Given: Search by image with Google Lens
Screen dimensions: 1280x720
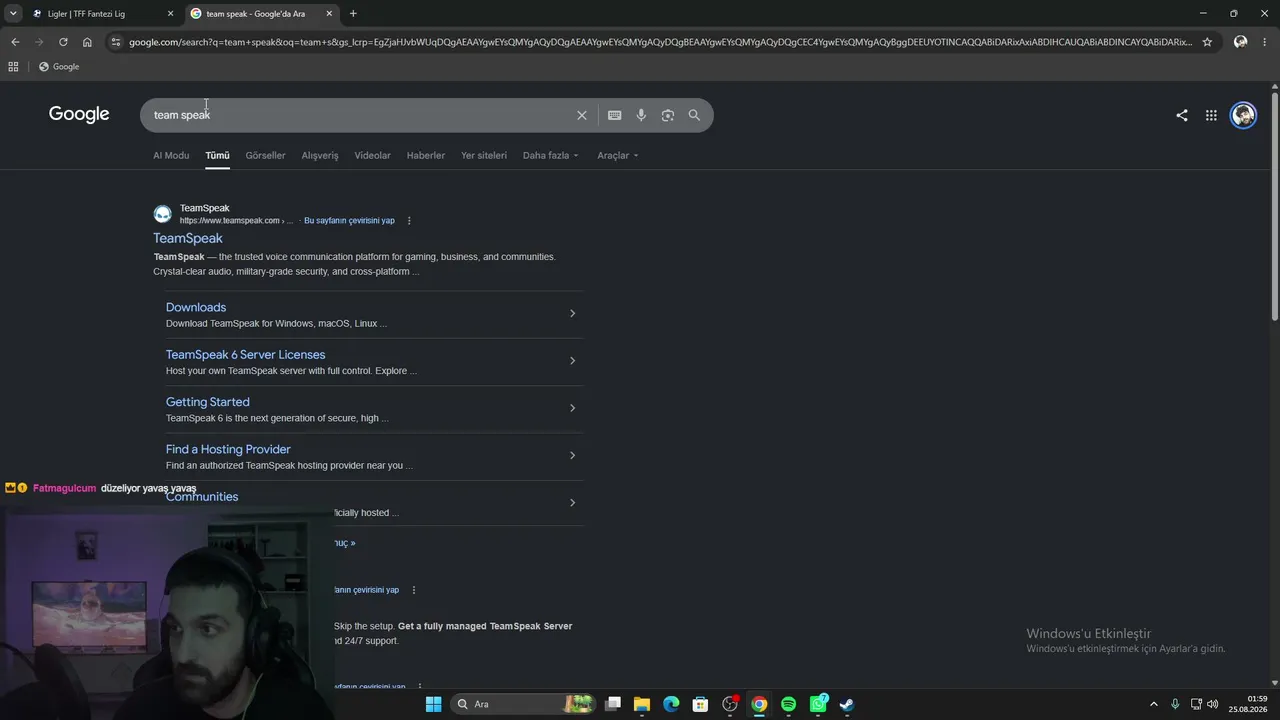Looking at the screenshot, I should pyautogui.click(x=668, y=115).
